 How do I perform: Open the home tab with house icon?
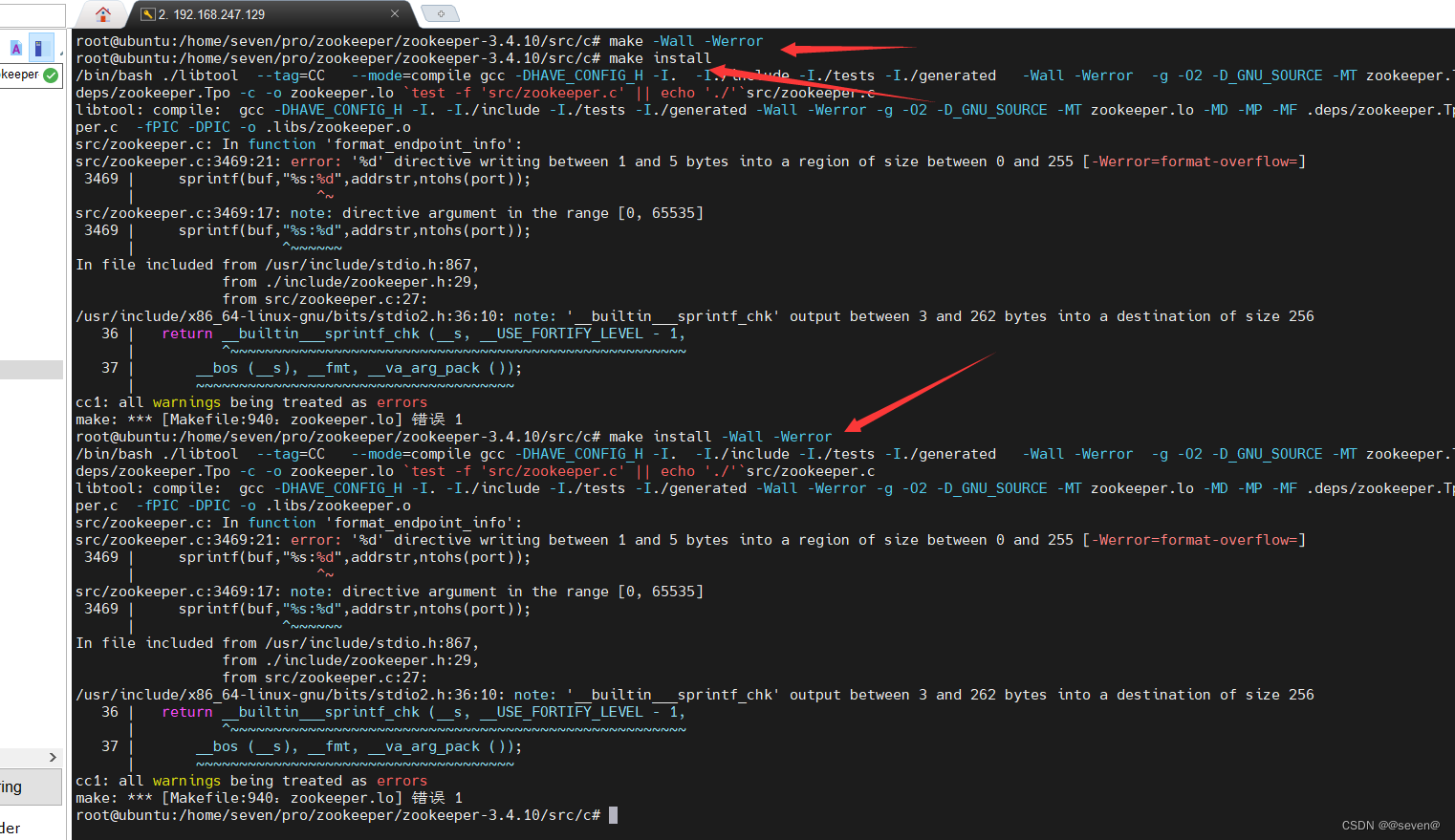[103, 14]
